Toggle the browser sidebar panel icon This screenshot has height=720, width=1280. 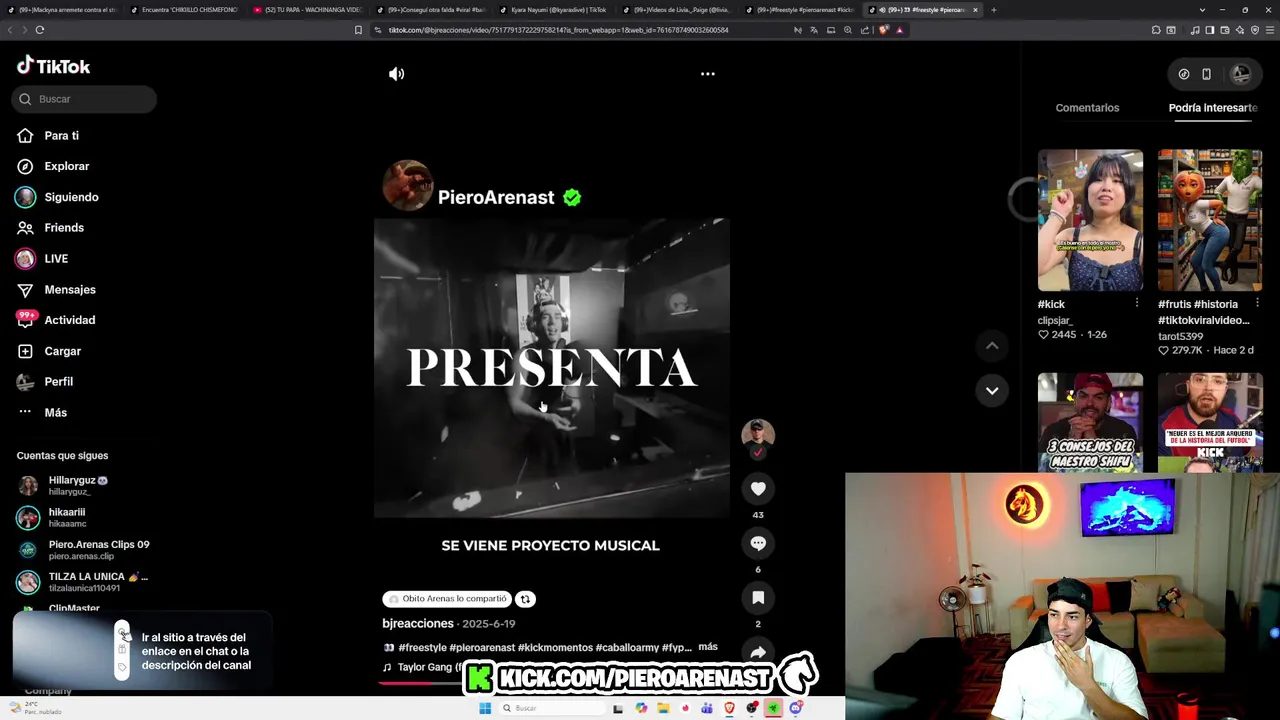tap(1210, 30)
